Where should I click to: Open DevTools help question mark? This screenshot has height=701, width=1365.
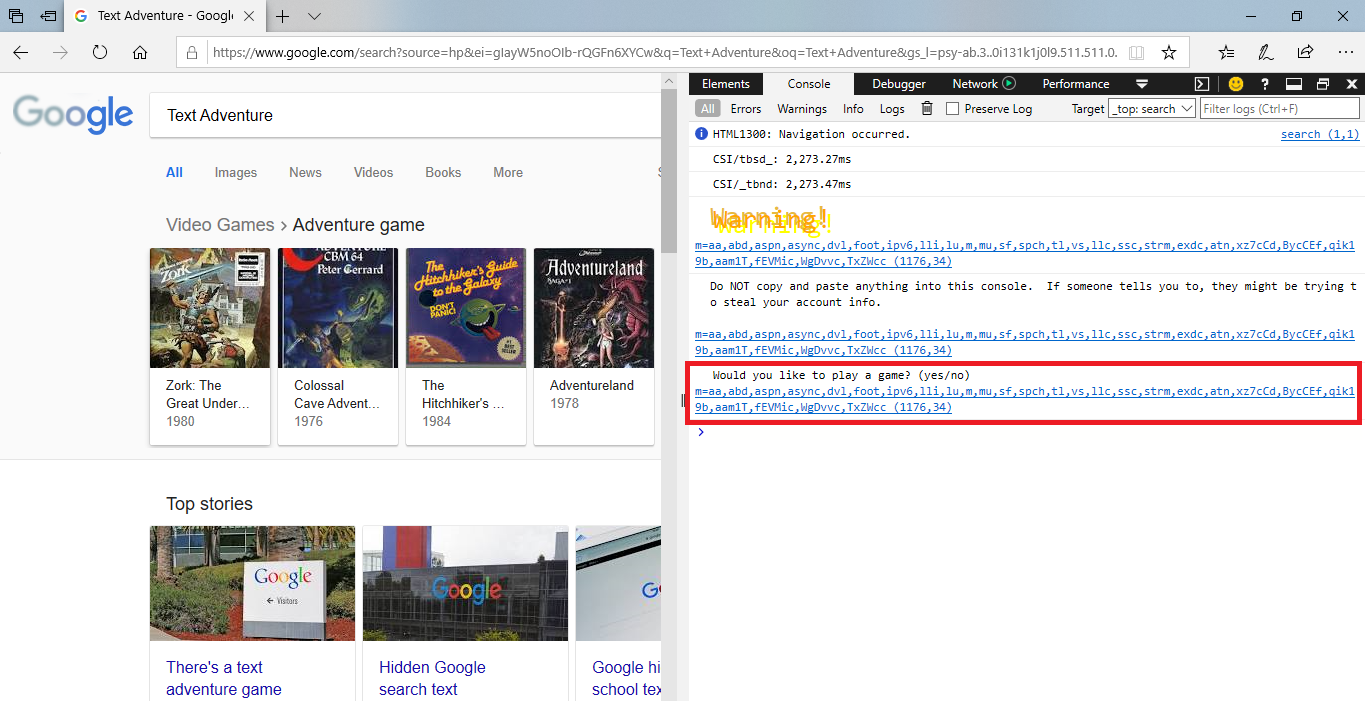[1265, 84]
